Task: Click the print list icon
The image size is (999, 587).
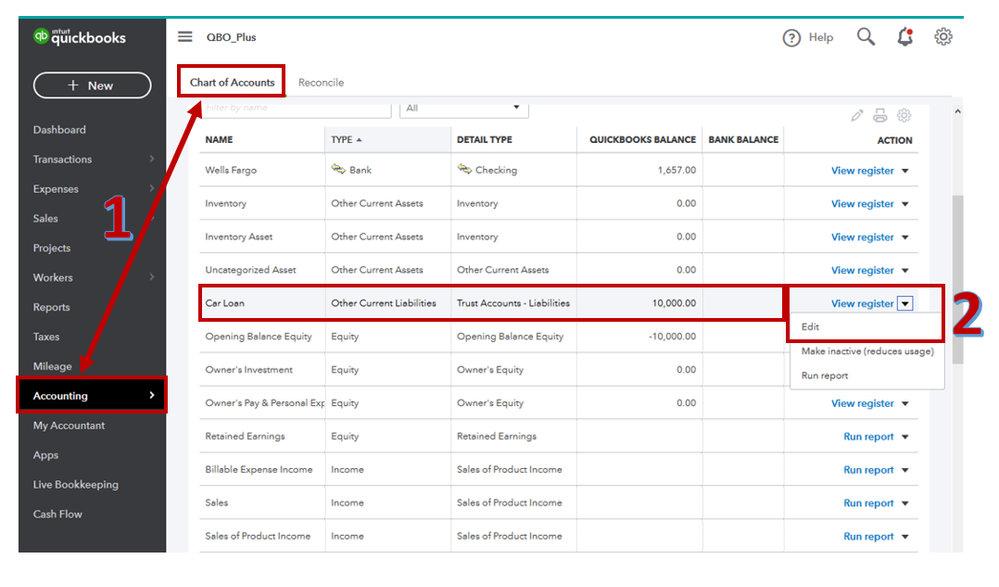Action: [x=880, y=115]
